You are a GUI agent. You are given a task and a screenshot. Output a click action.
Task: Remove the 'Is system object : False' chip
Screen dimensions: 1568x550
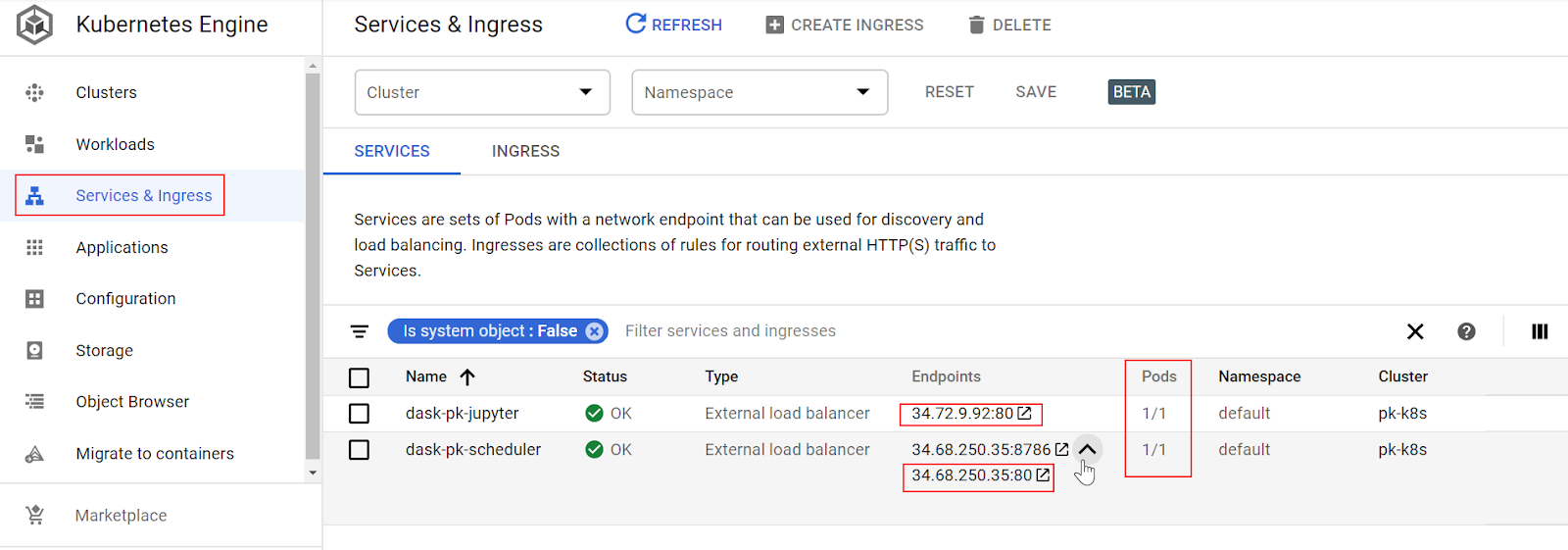pyautogui.click(x=594, y=331)
